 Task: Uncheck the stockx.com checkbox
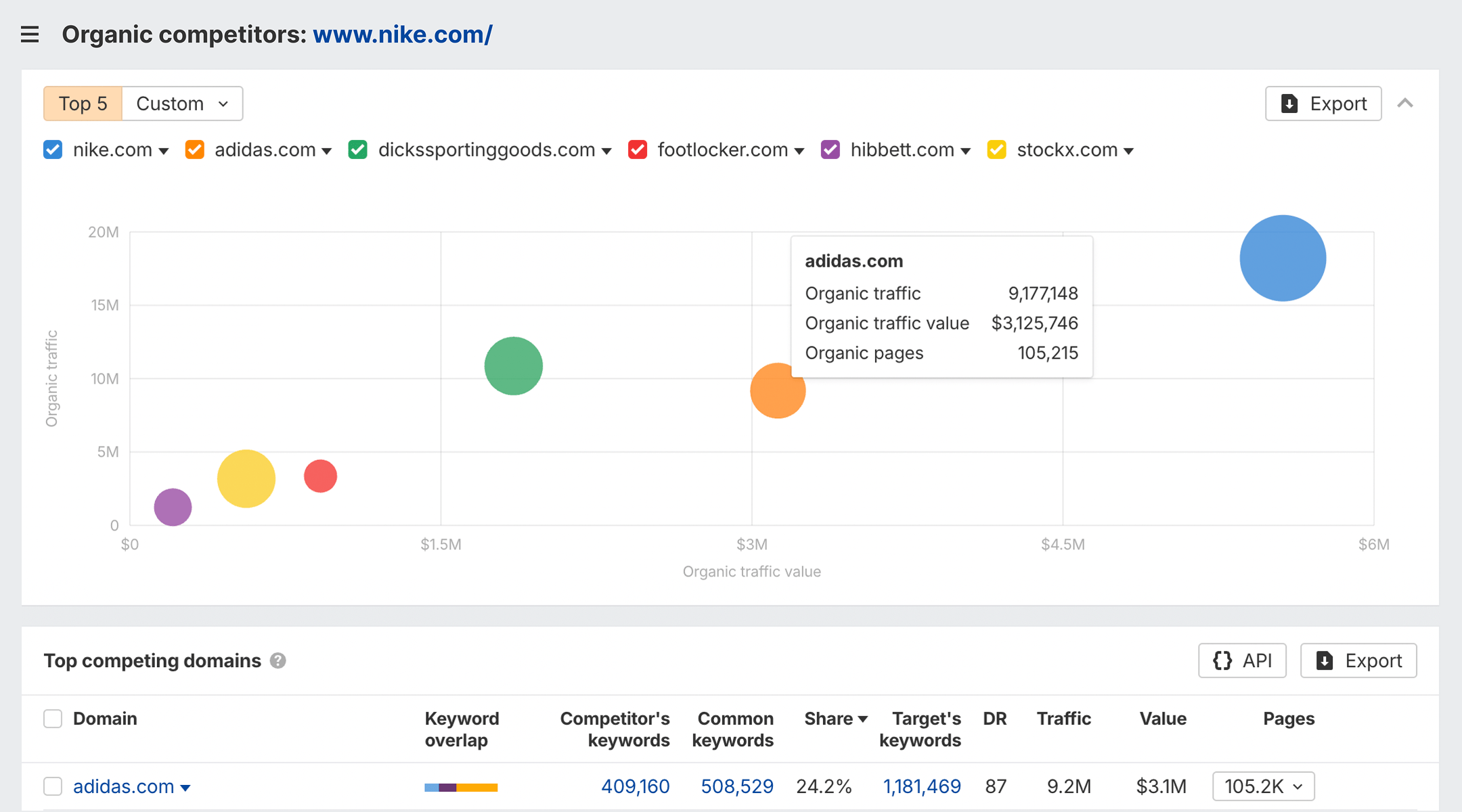(997, 150)
